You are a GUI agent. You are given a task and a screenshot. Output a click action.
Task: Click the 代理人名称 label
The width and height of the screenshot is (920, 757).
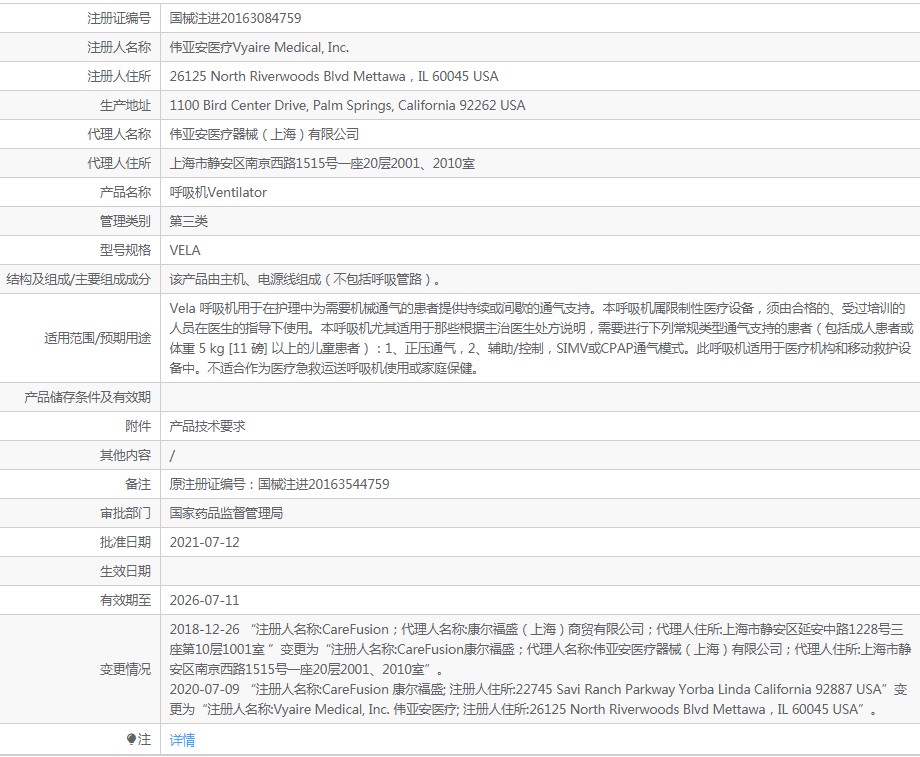[x=119, y=134]
